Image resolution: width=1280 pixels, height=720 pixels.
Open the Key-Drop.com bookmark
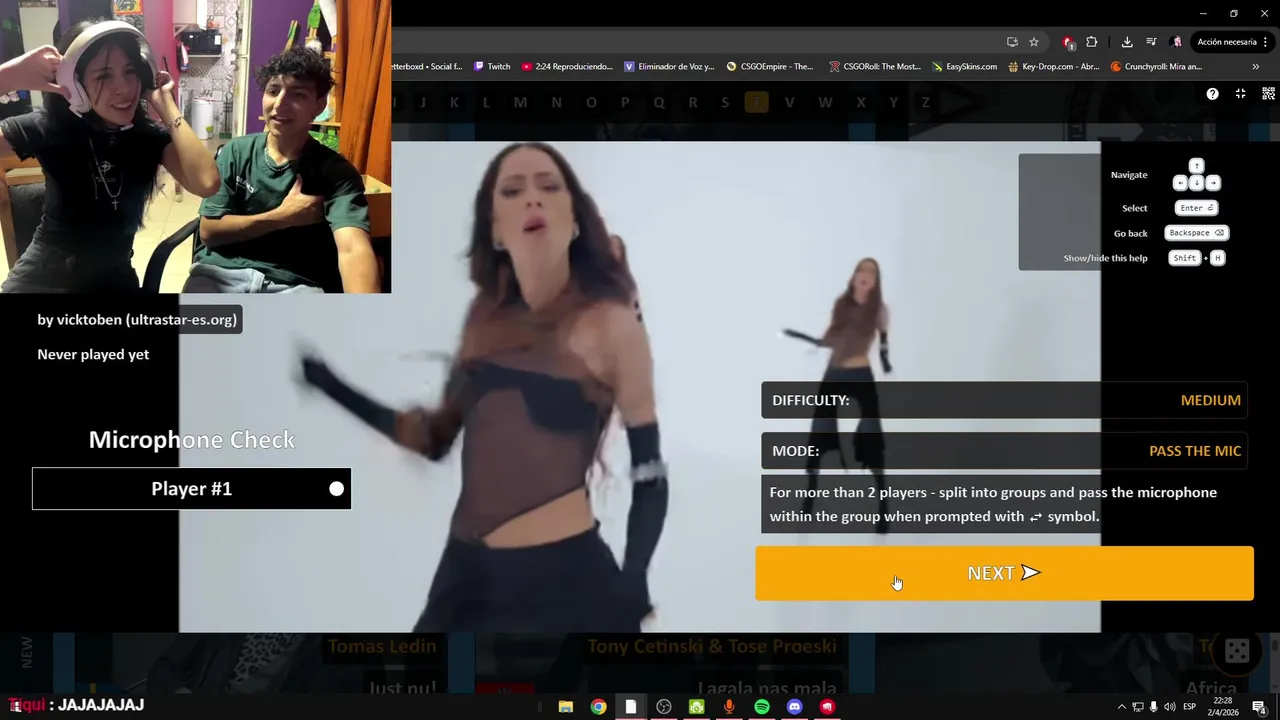click(x=1054, y=67)
